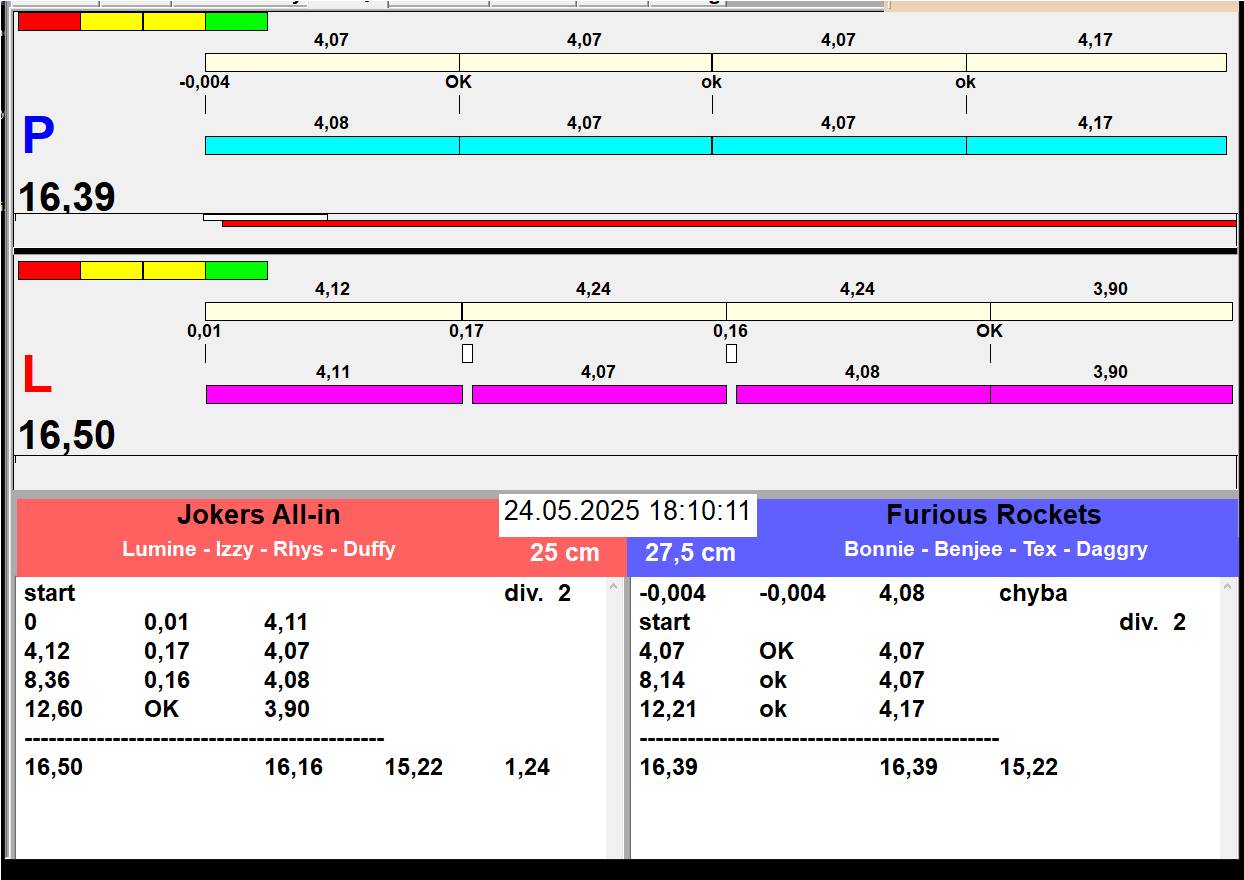Click the 25 cm jump height label
The width and height of the screenshot is (1244, 880).
coord(565,553)
